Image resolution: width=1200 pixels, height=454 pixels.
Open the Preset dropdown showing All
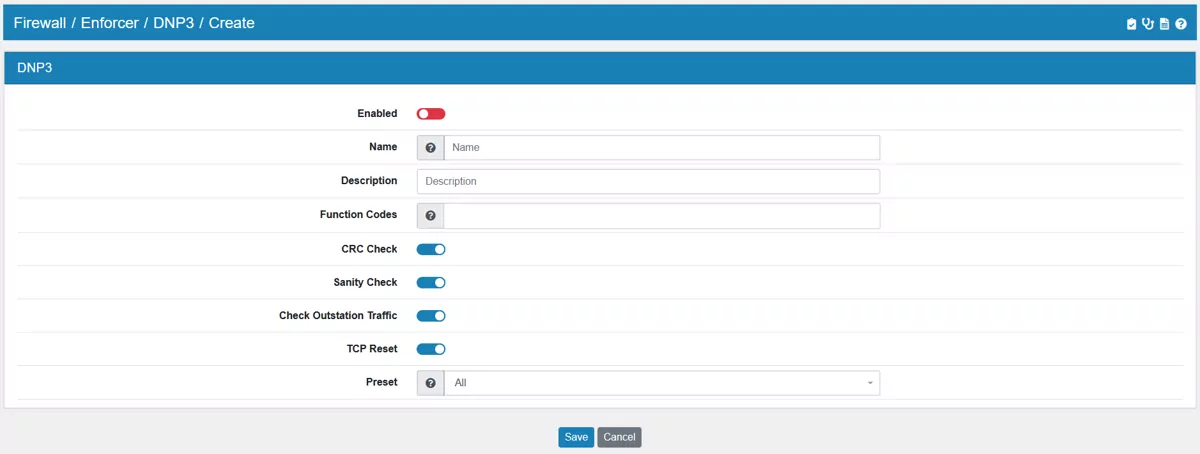pos(660,383)
